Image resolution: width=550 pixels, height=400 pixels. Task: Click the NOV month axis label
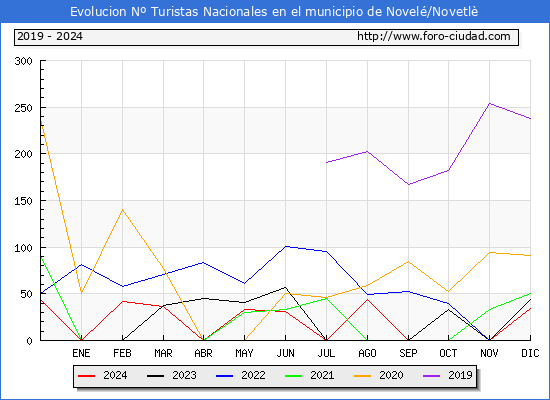(x=489, y=353)
